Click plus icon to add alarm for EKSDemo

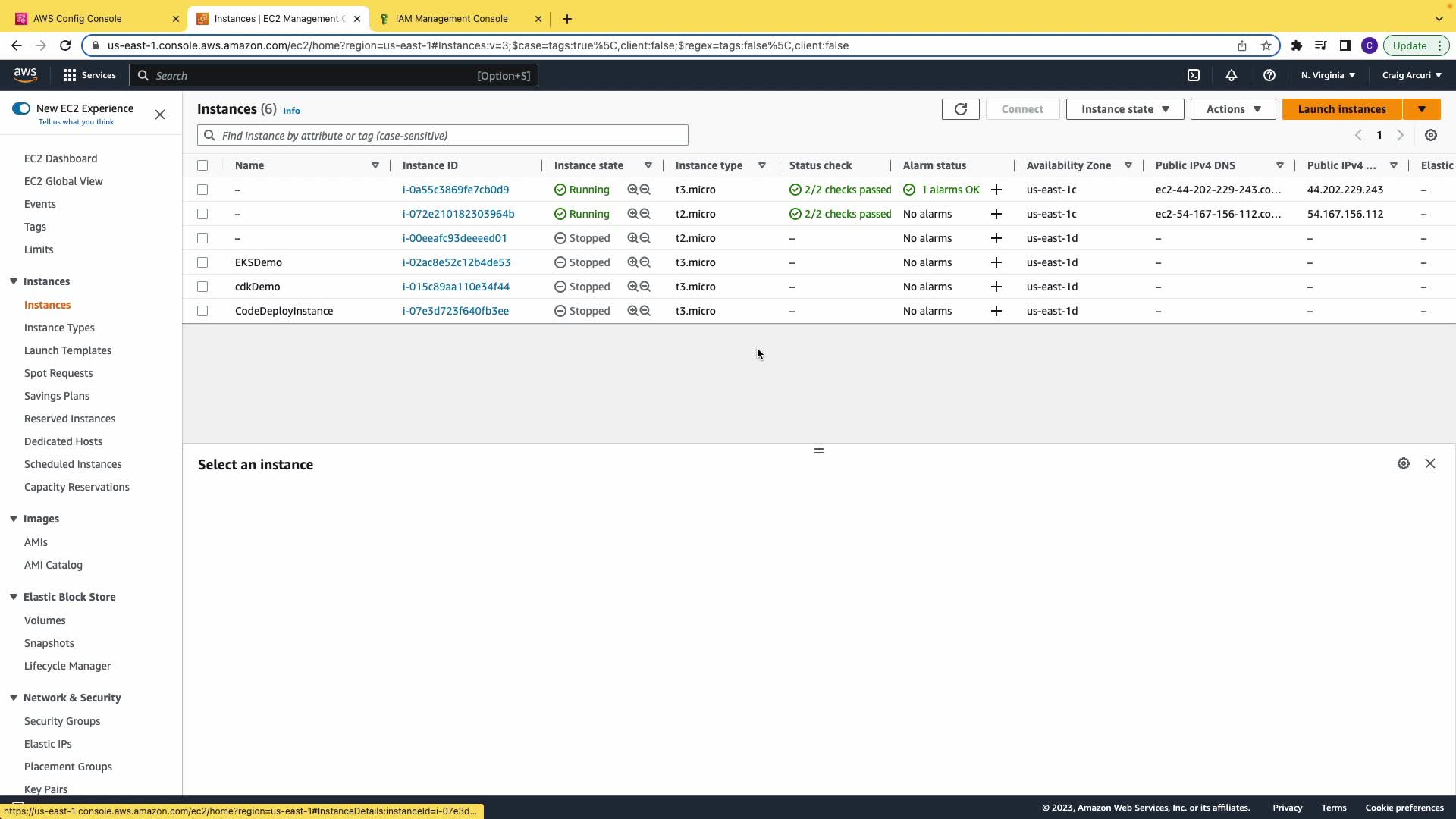(x=996, y=262)
